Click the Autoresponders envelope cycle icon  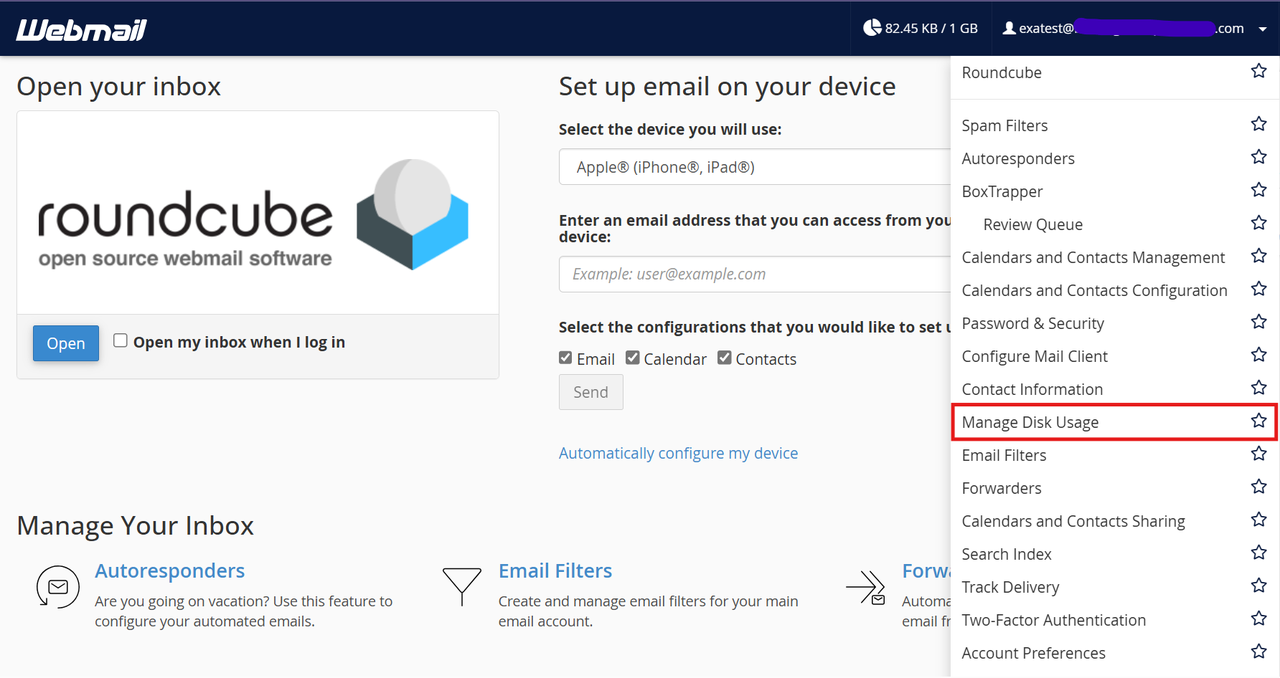point(57,586)
